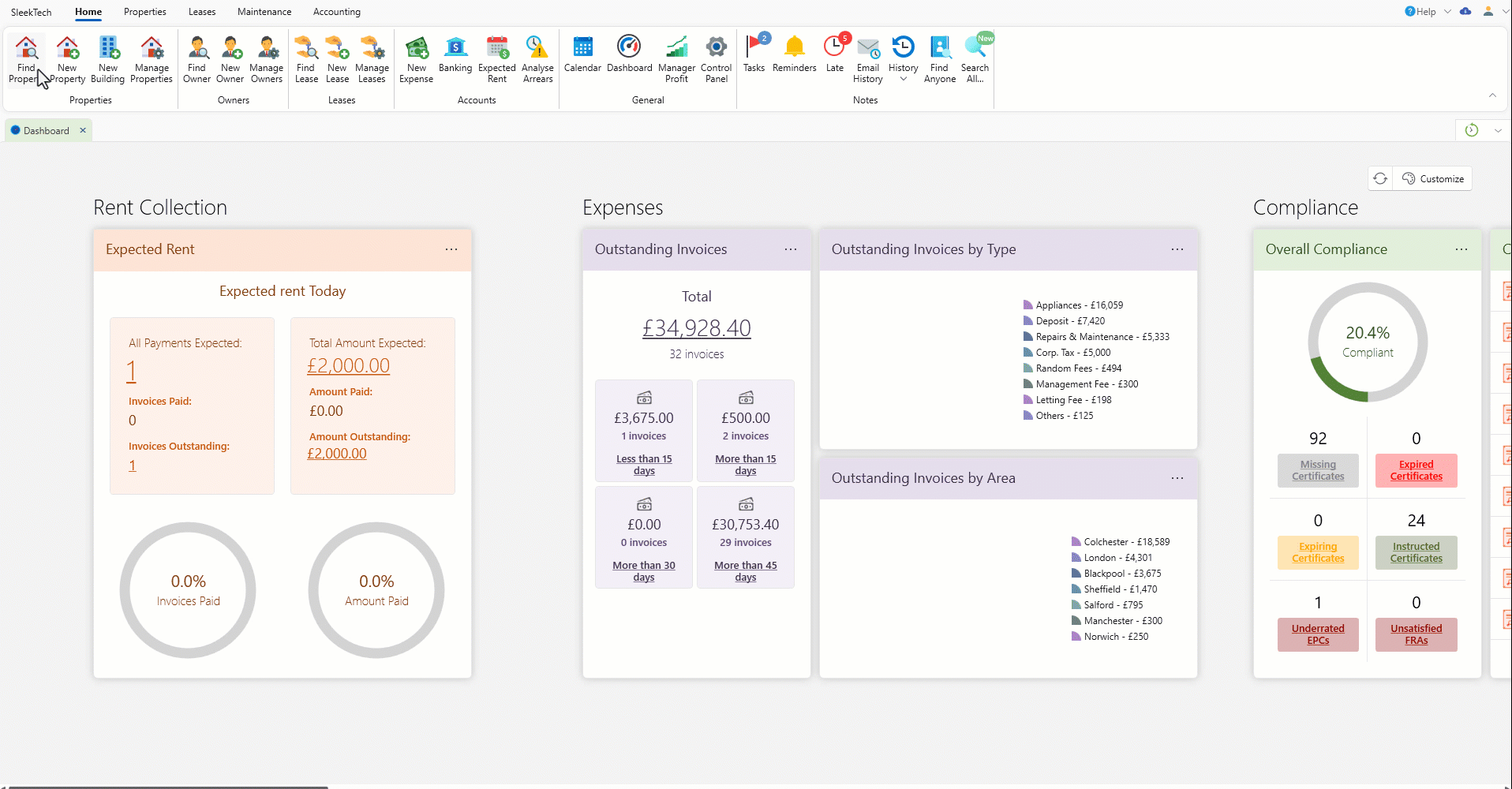1512x789 pixels.
Task: Open Late notes
Action: [835, 54]
